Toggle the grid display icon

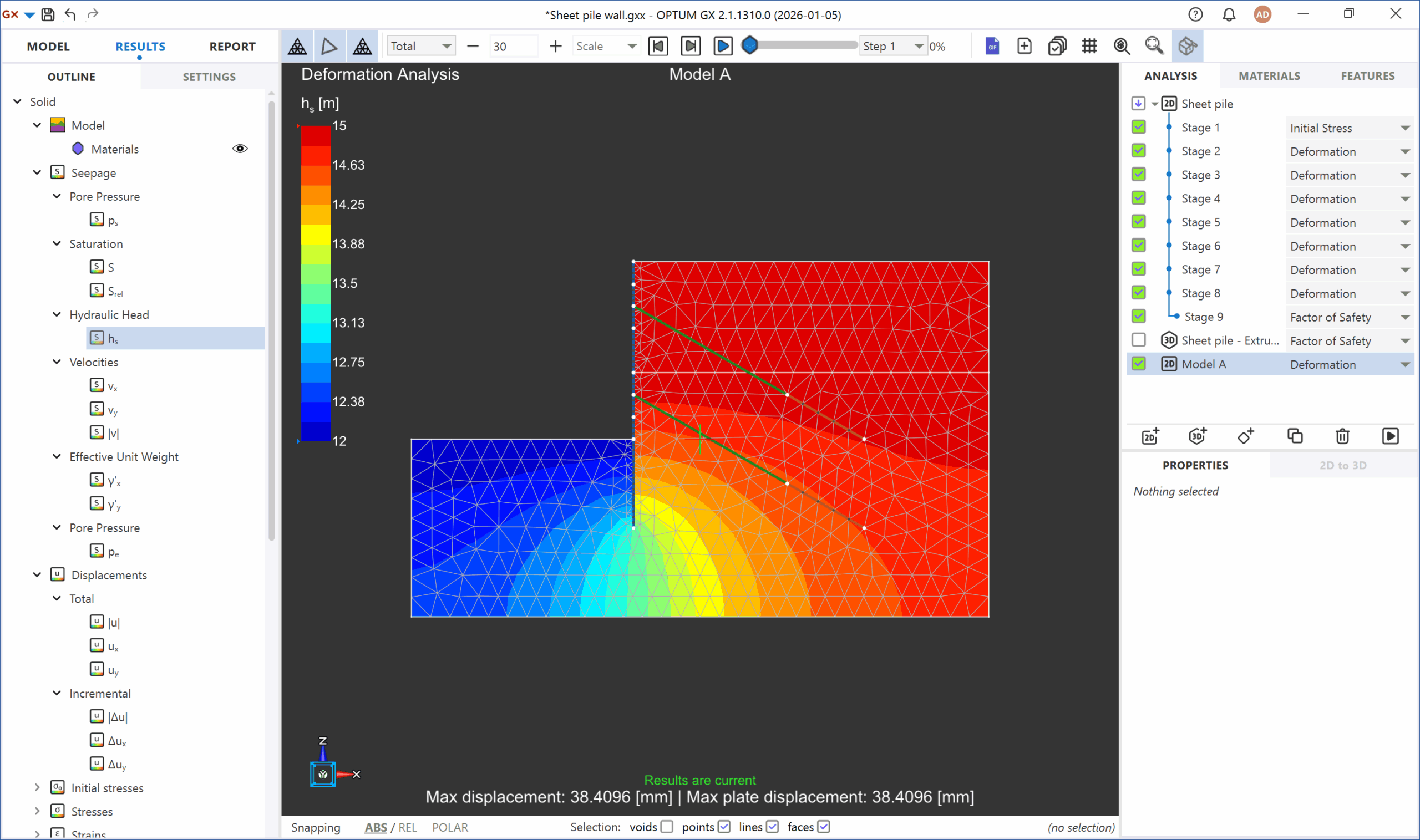pos(1089,46)
